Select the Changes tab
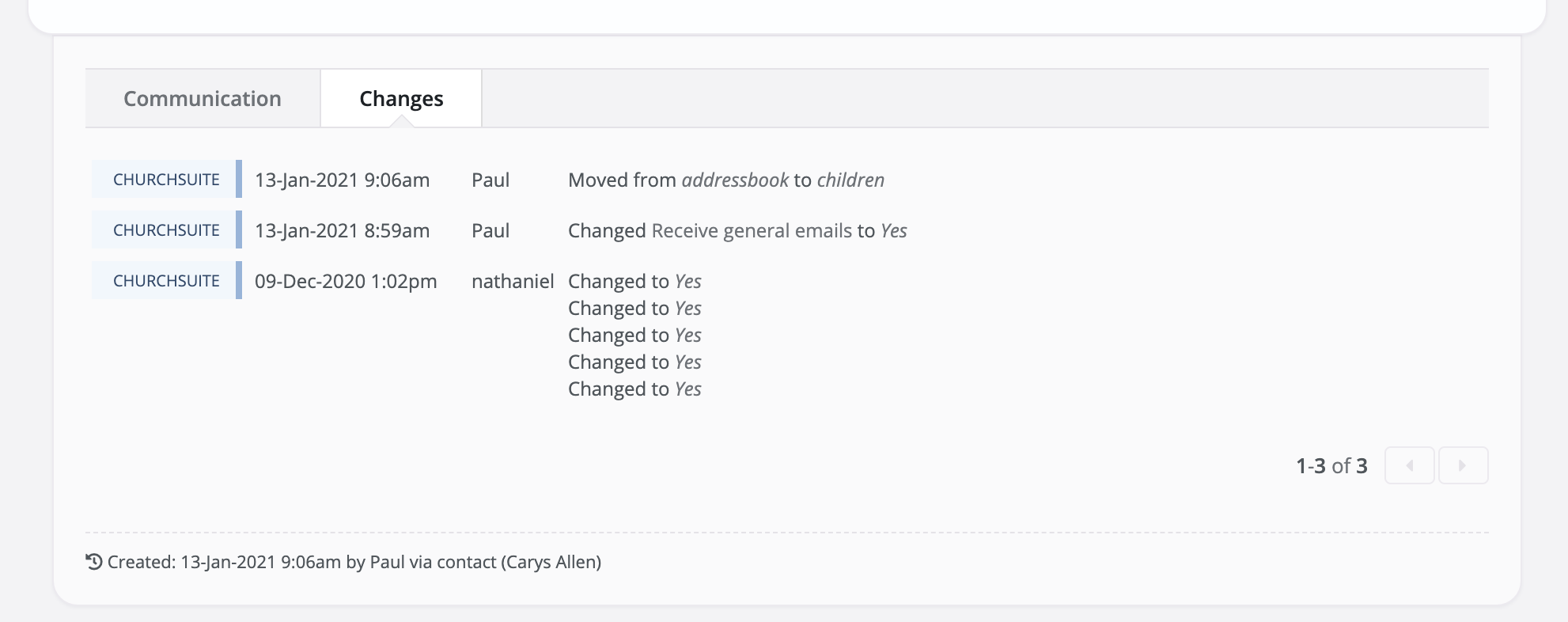 [401, 98]
